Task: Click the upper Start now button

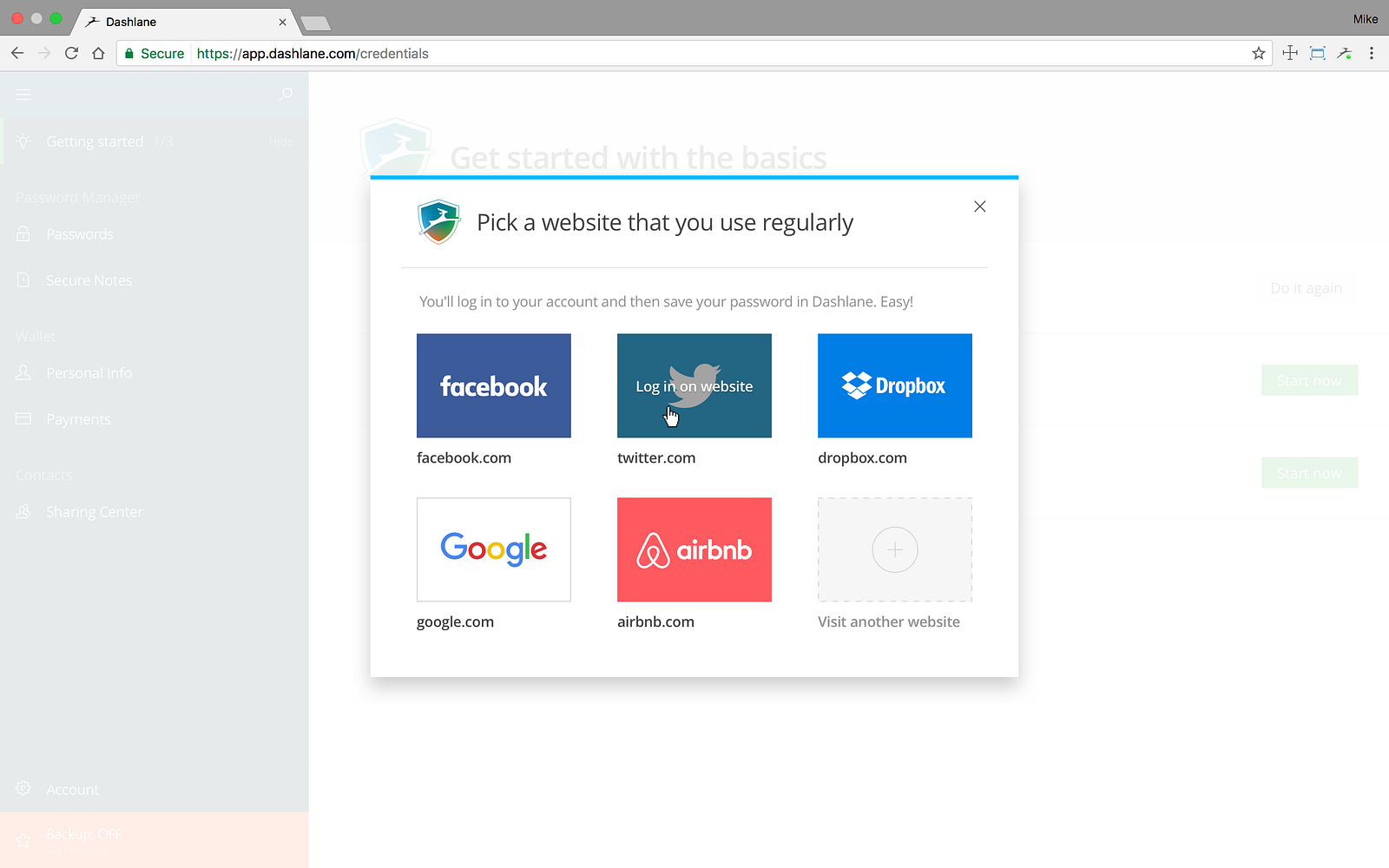Action: [x=1309, y=380]
